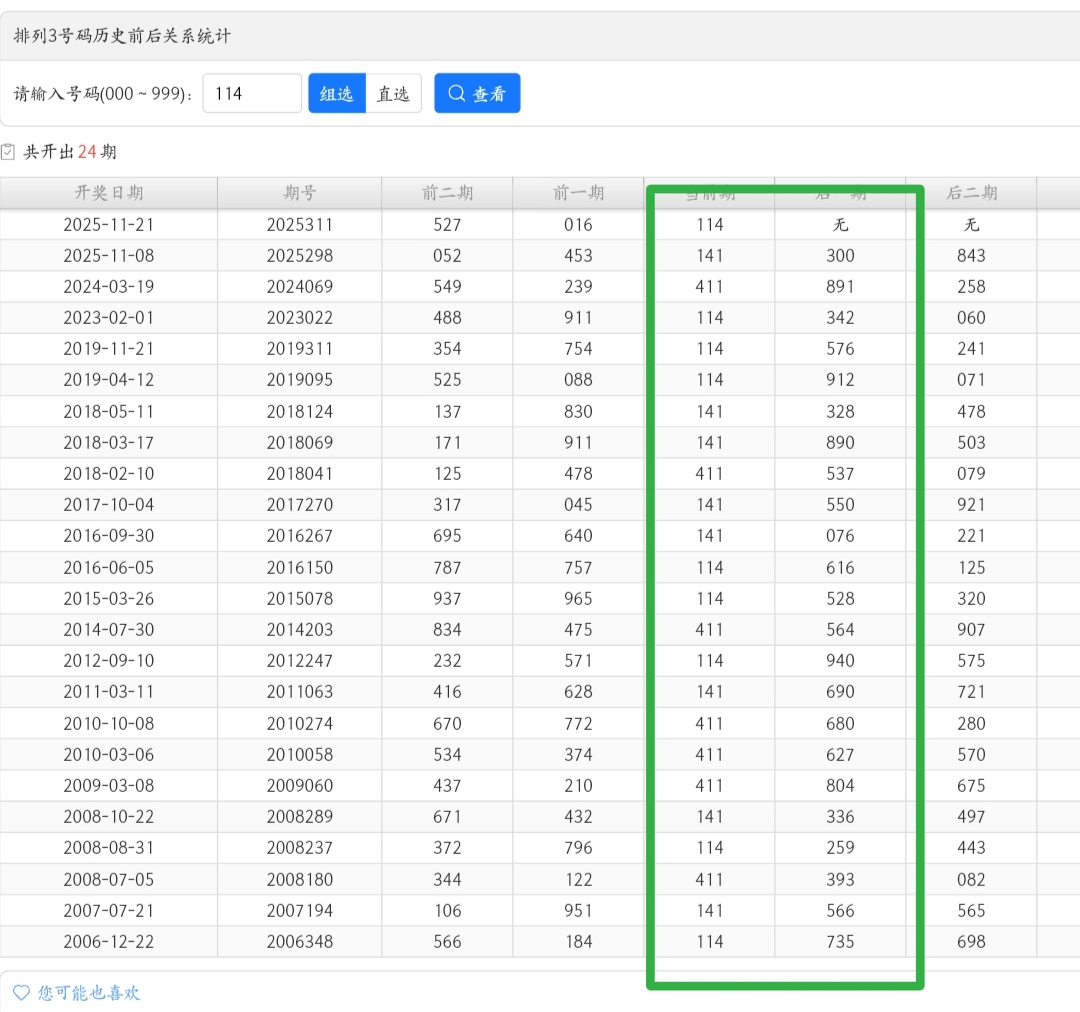Click the date cell 2017-10-04

[109, 505]
